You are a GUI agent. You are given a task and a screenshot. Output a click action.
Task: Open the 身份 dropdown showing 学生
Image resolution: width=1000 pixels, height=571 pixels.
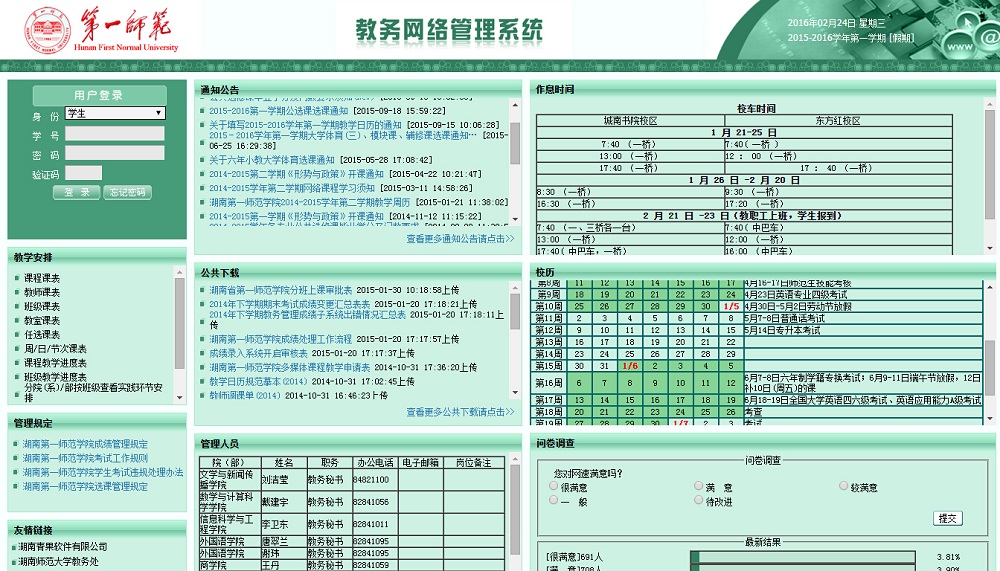point(115,113)
